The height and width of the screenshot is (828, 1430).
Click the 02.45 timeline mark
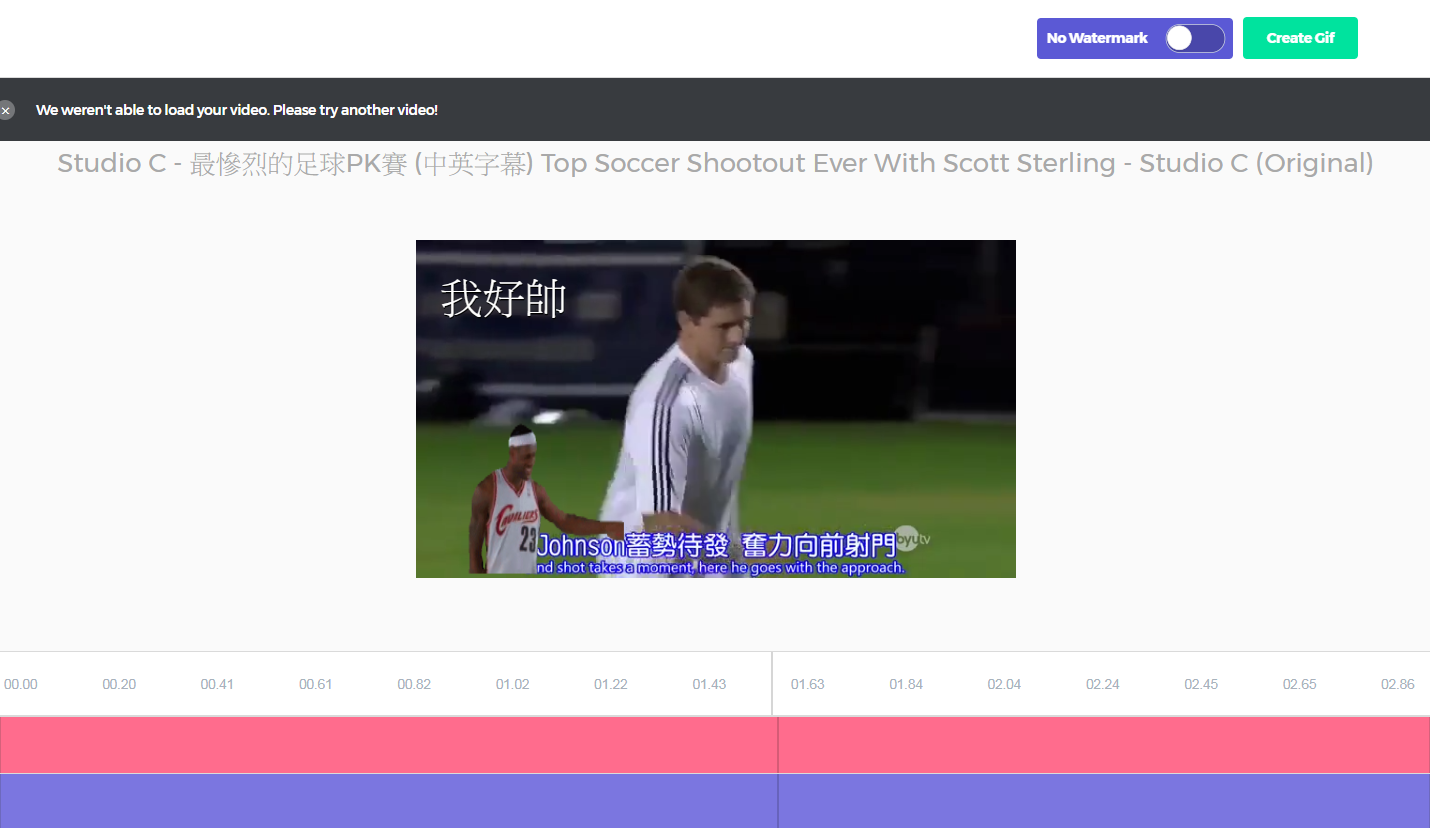pos(1202,685)
